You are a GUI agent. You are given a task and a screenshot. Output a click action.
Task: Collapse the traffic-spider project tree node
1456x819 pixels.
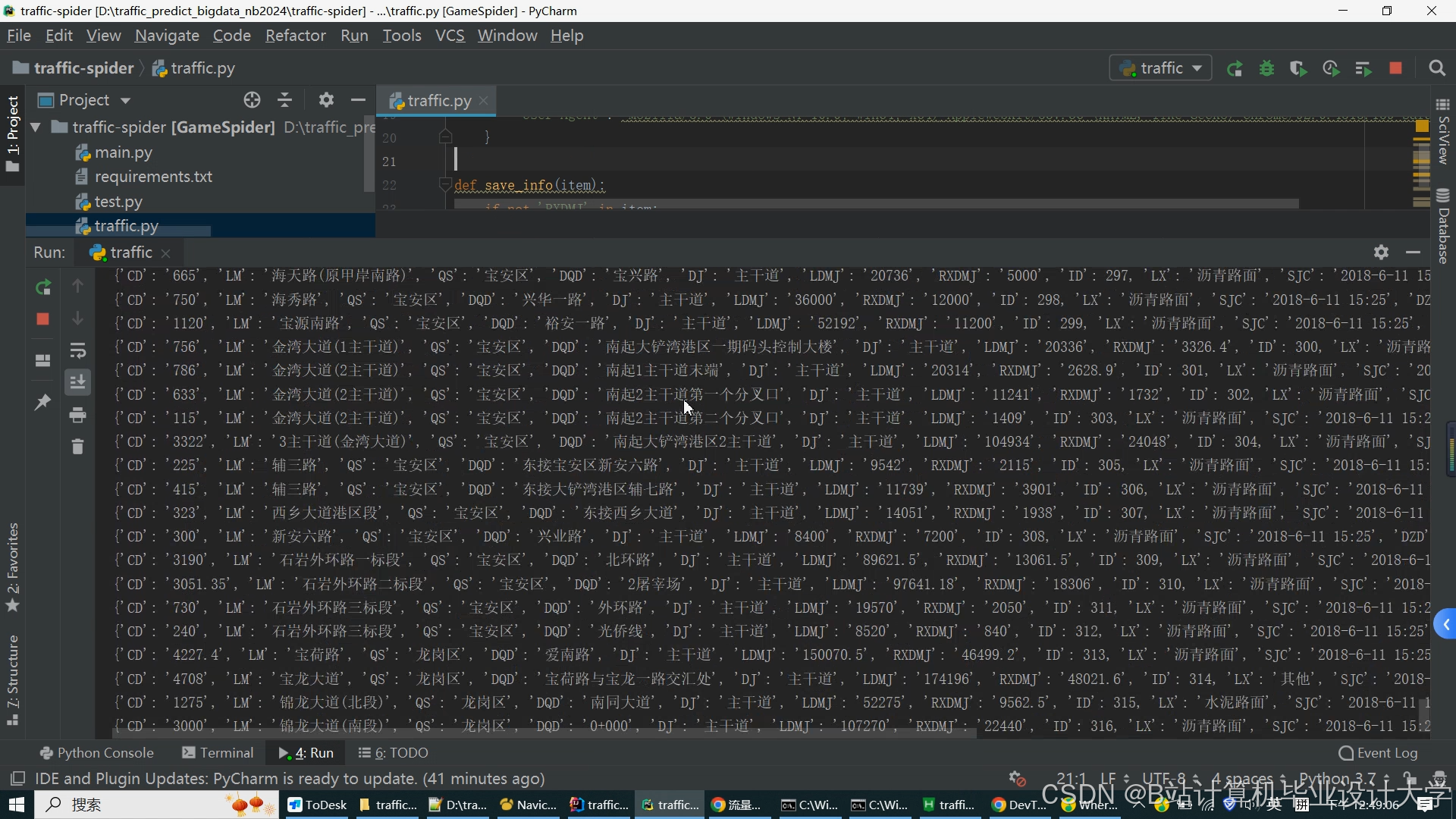click(36, 127)
